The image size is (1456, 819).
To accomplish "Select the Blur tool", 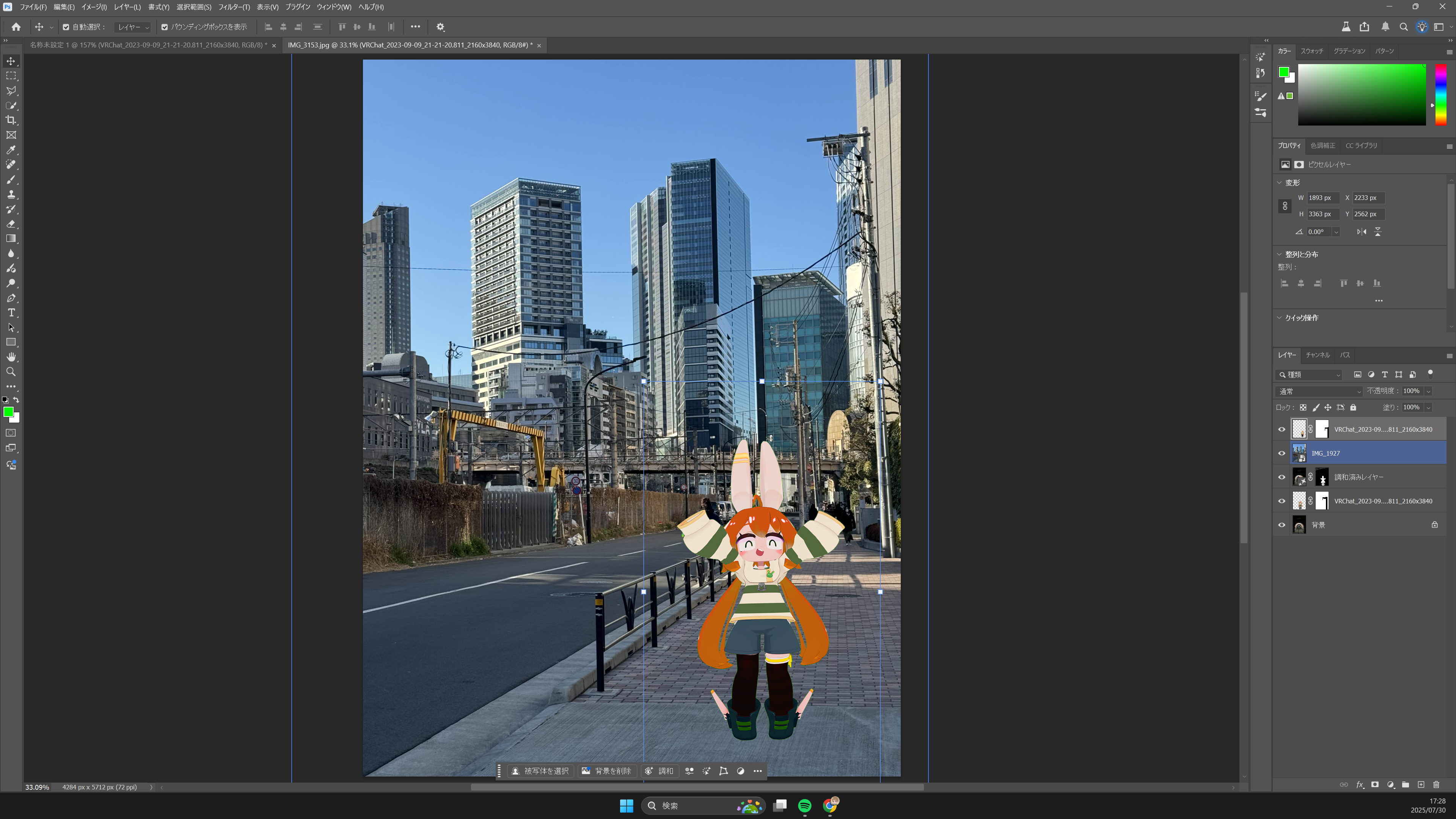I will pos(11,253).
